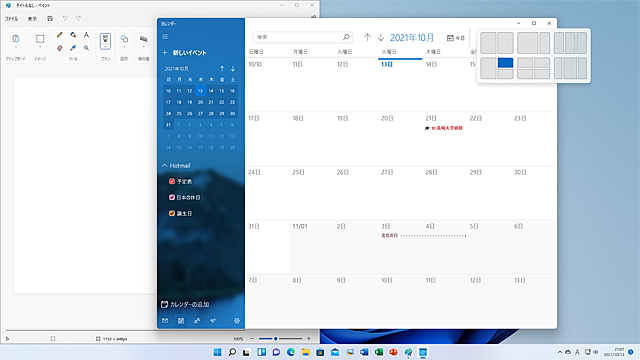640x360 pixels.
Task: Select the Fill bucket tool in Paint
Action: (x=73, y=35)
